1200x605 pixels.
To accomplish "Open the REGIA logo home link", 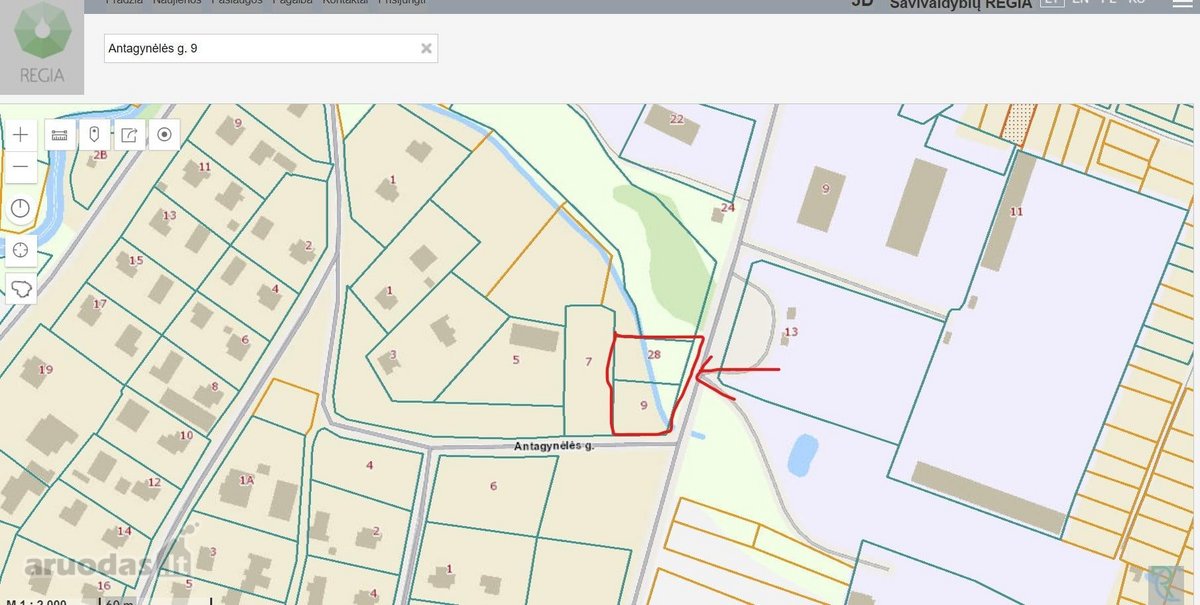I will [42, 45].
